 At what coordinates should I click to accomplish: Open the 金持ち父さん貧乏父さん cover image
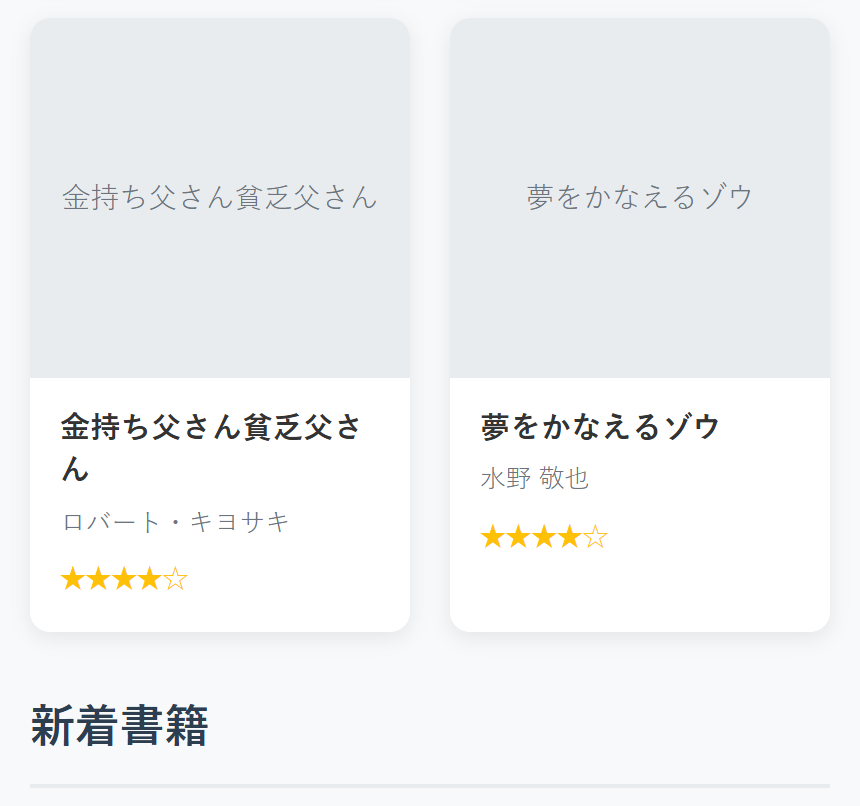pos(220,198)
